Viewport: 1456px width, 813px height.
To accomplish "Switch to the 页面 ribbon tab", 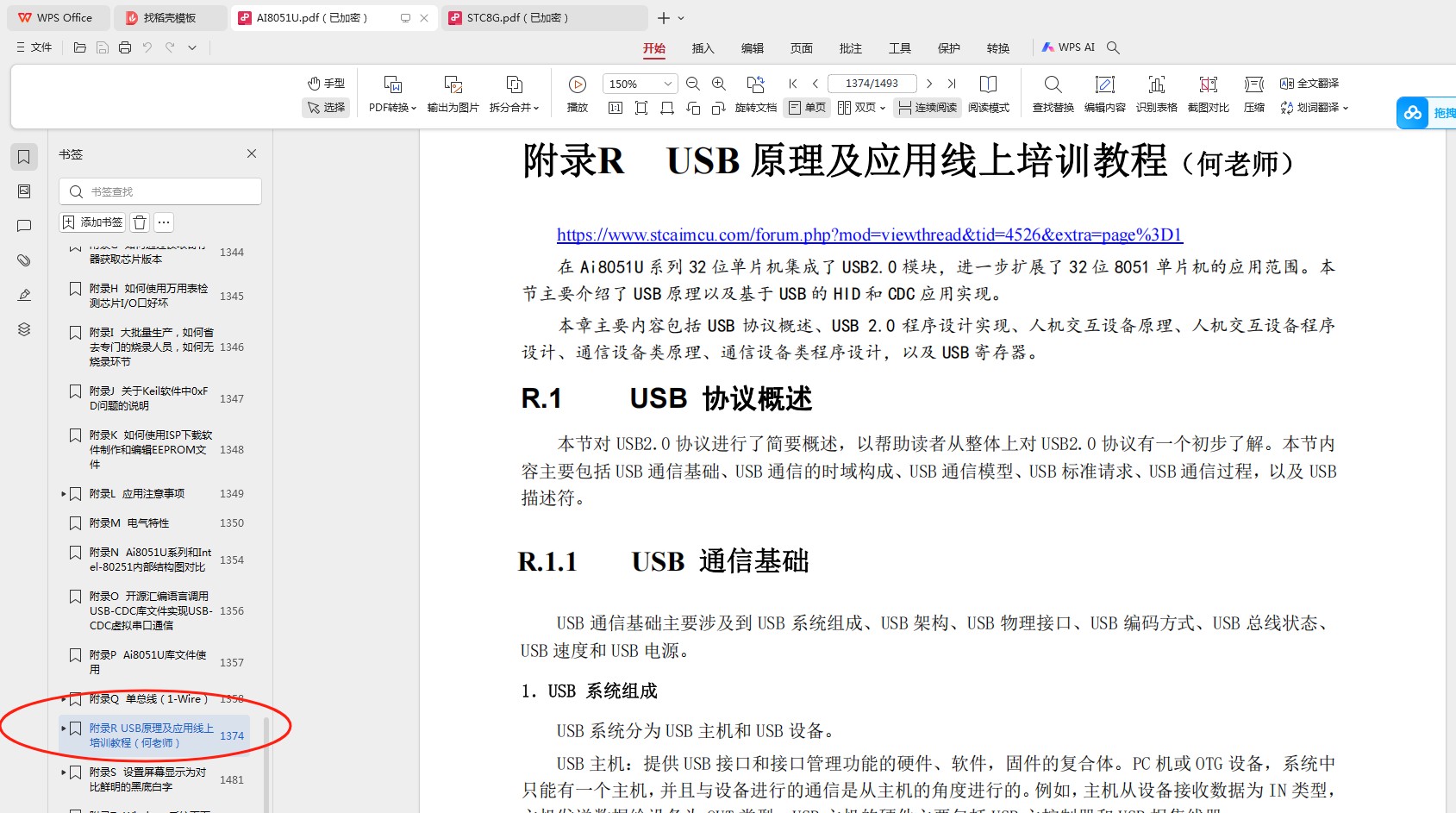I will click(x=802, y=48).
